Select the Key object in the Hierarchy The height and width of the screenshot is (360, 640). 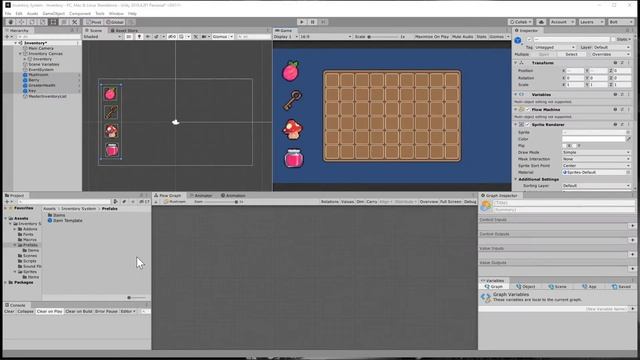pyautogui.click(x=32, y=91)
